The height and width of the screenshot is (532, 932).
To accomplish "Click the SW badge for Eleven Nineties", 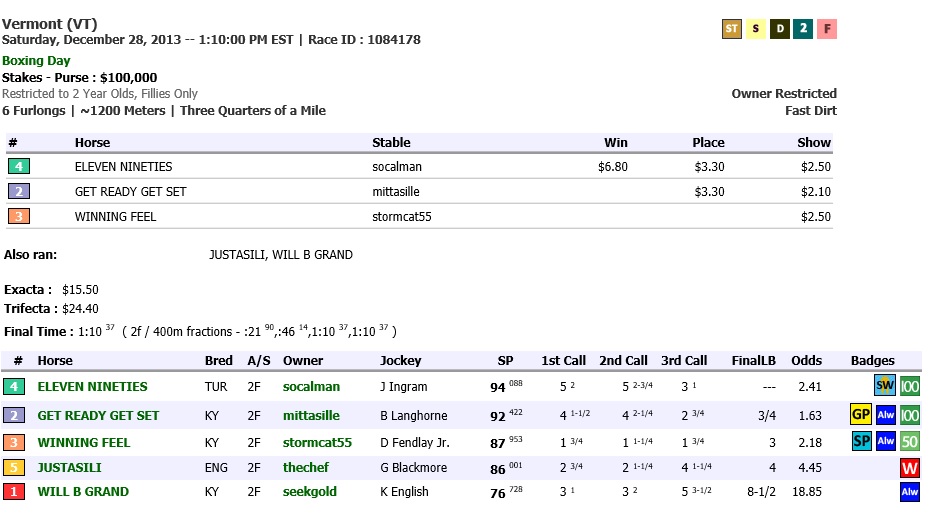I will 885,386.
